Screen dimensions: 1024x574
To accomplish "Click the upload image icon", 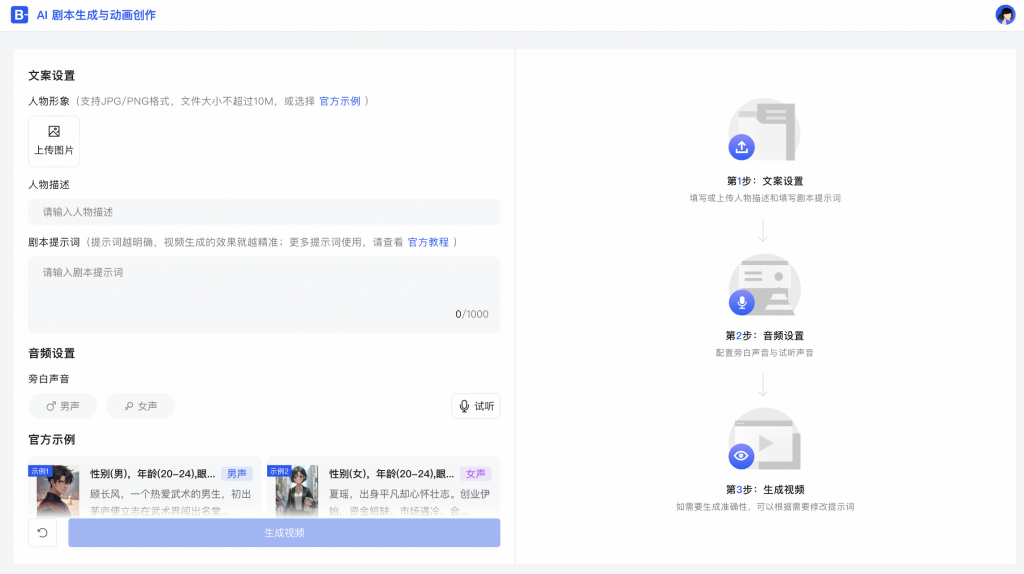I will coord(54,132).
